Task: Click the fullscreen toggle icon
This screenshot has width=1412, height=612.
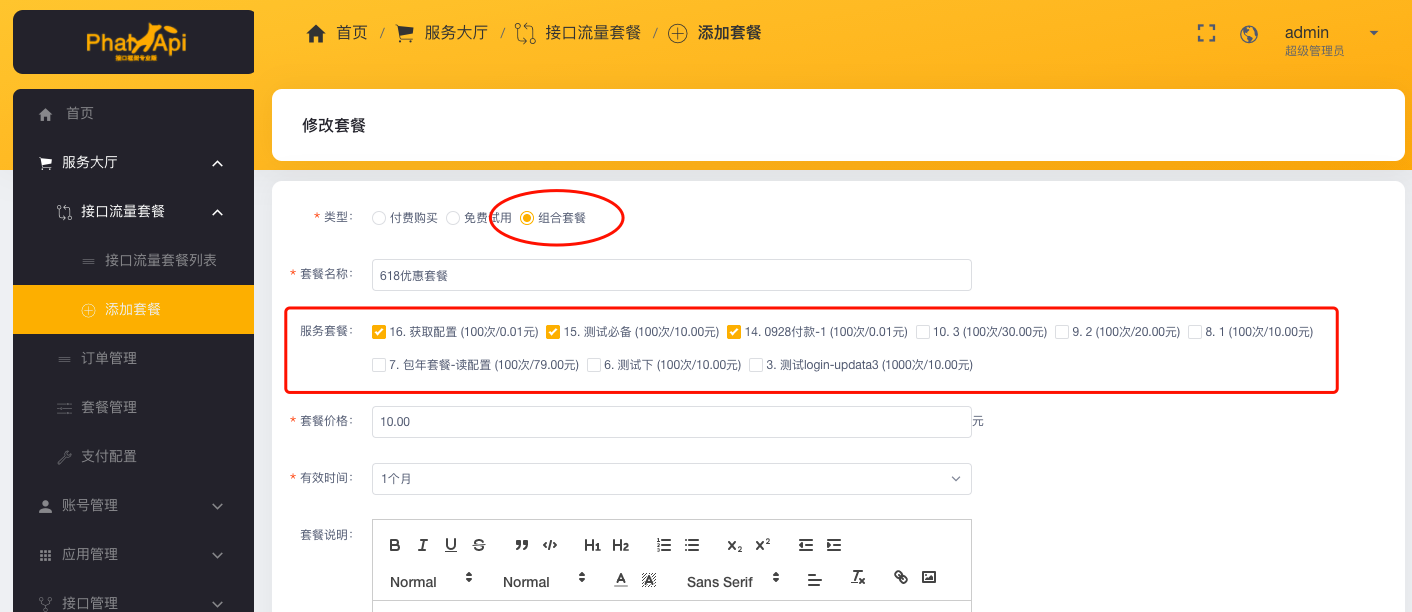Action: (x=1206, y=33)
